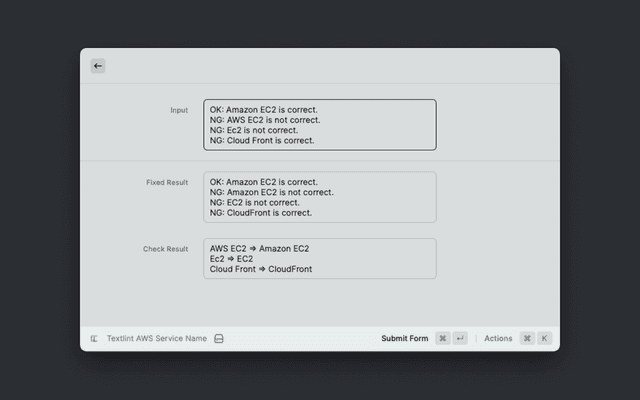The width and height of the screenshot is (640, 400).
Task: Click the Command key icon next to Actions
Action: 527,339
